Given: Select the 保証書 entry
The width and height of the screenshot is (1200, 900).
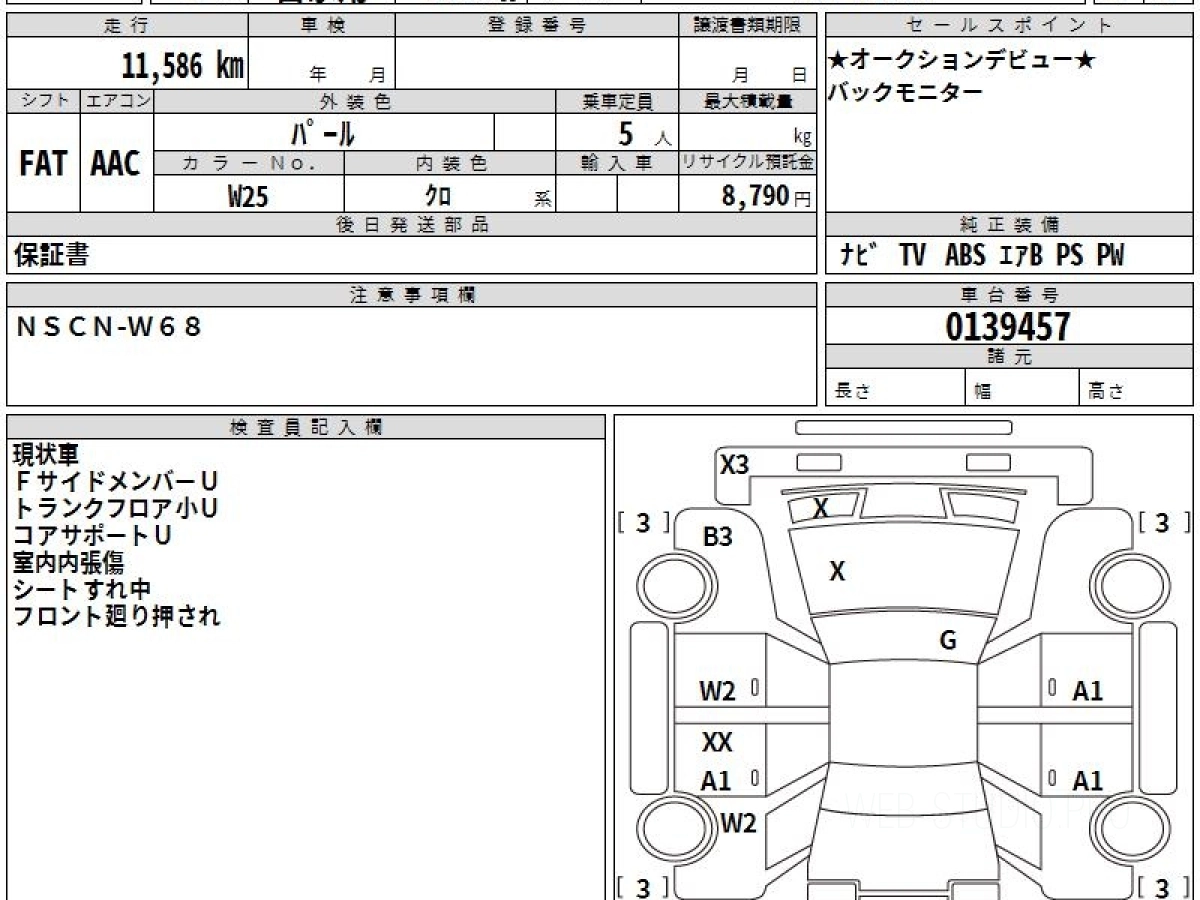Looking at the screenshot, I should click(x=51, y=255).
